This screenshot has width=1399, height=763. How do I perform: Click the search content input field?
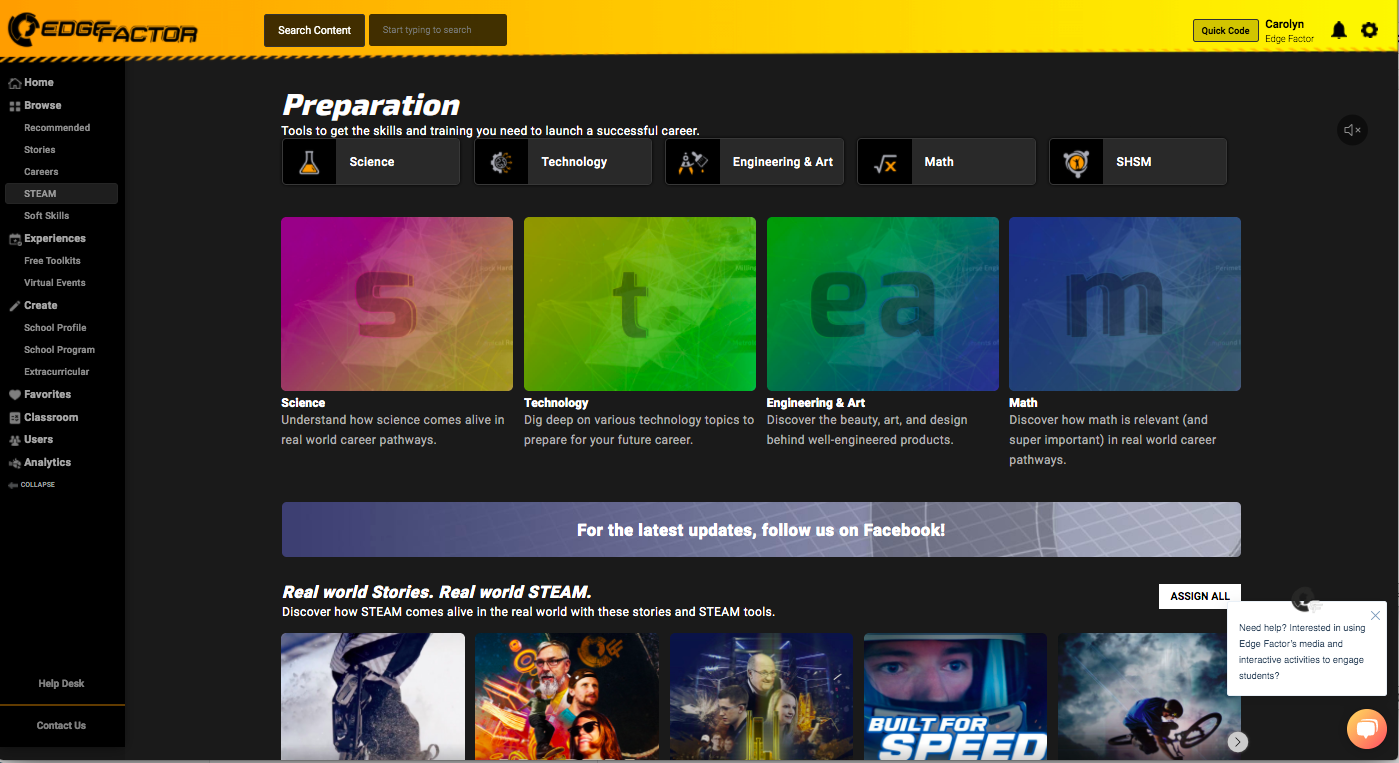pyautogui.click(x=438, y=30)
